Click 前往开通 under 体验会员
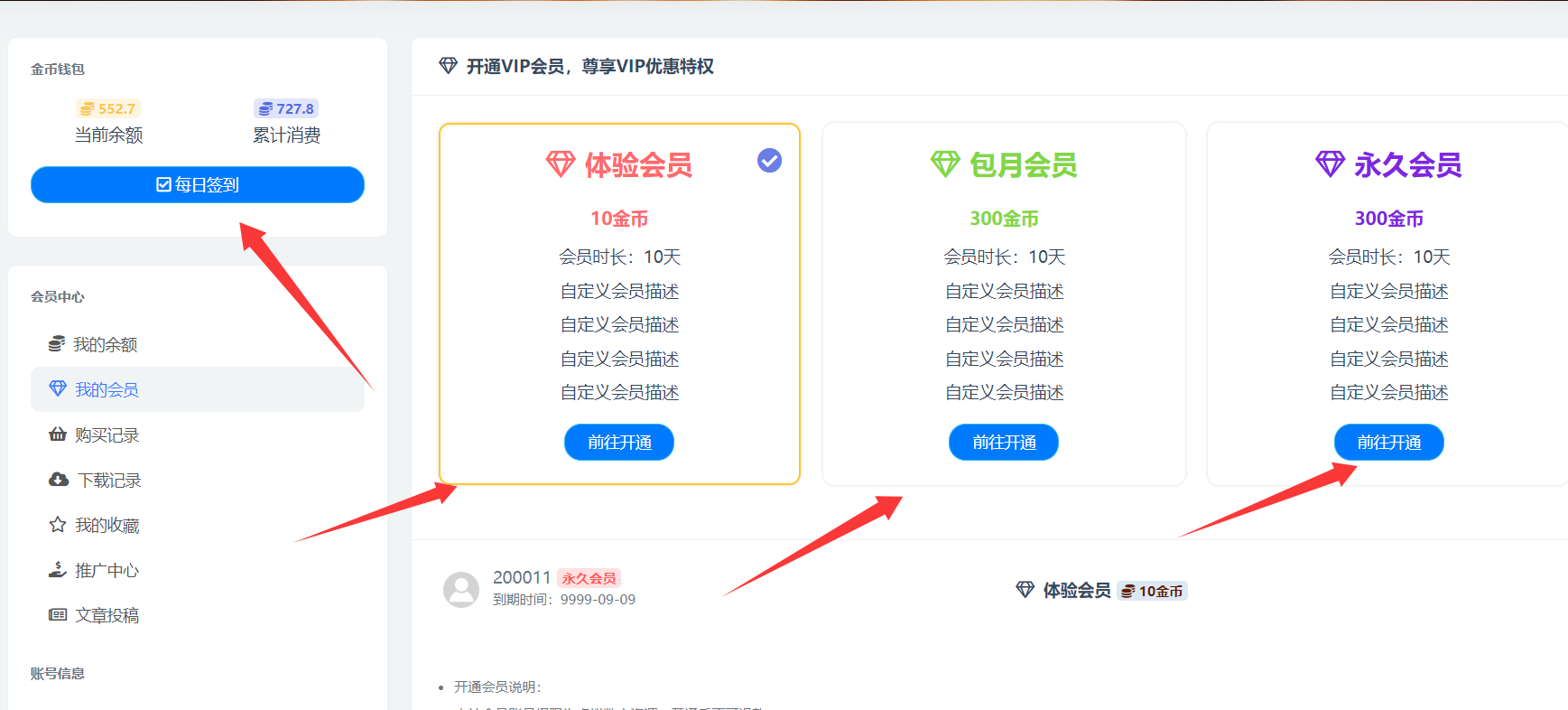 click(619, 443)
